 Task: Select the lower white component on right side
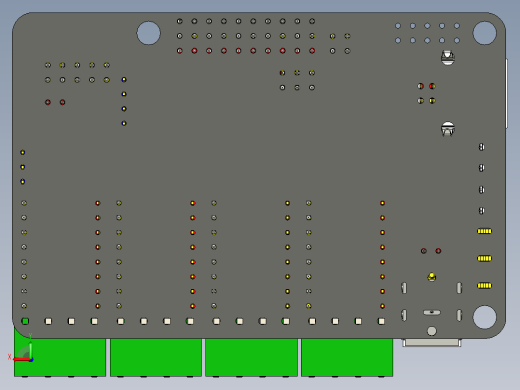click(448, 129)
